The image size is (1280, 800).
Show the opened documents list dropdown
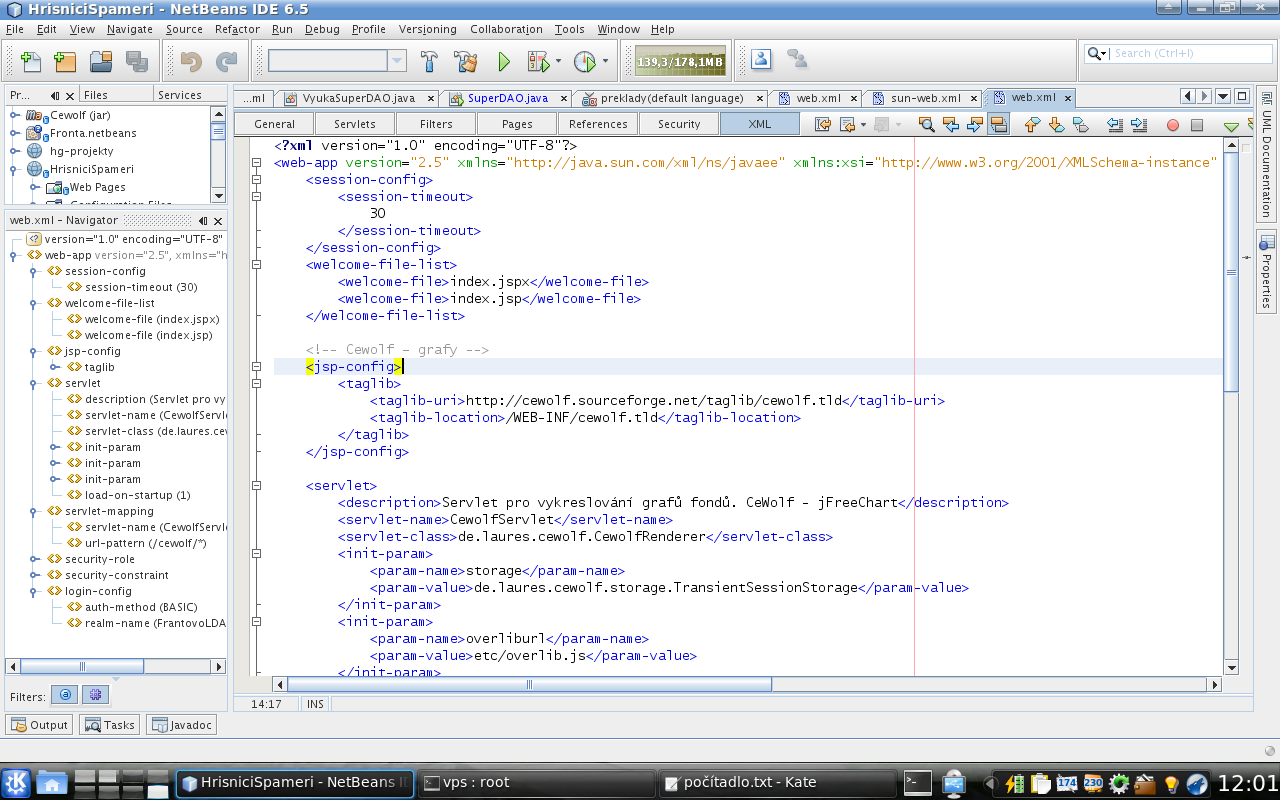tap(1223, 97)
